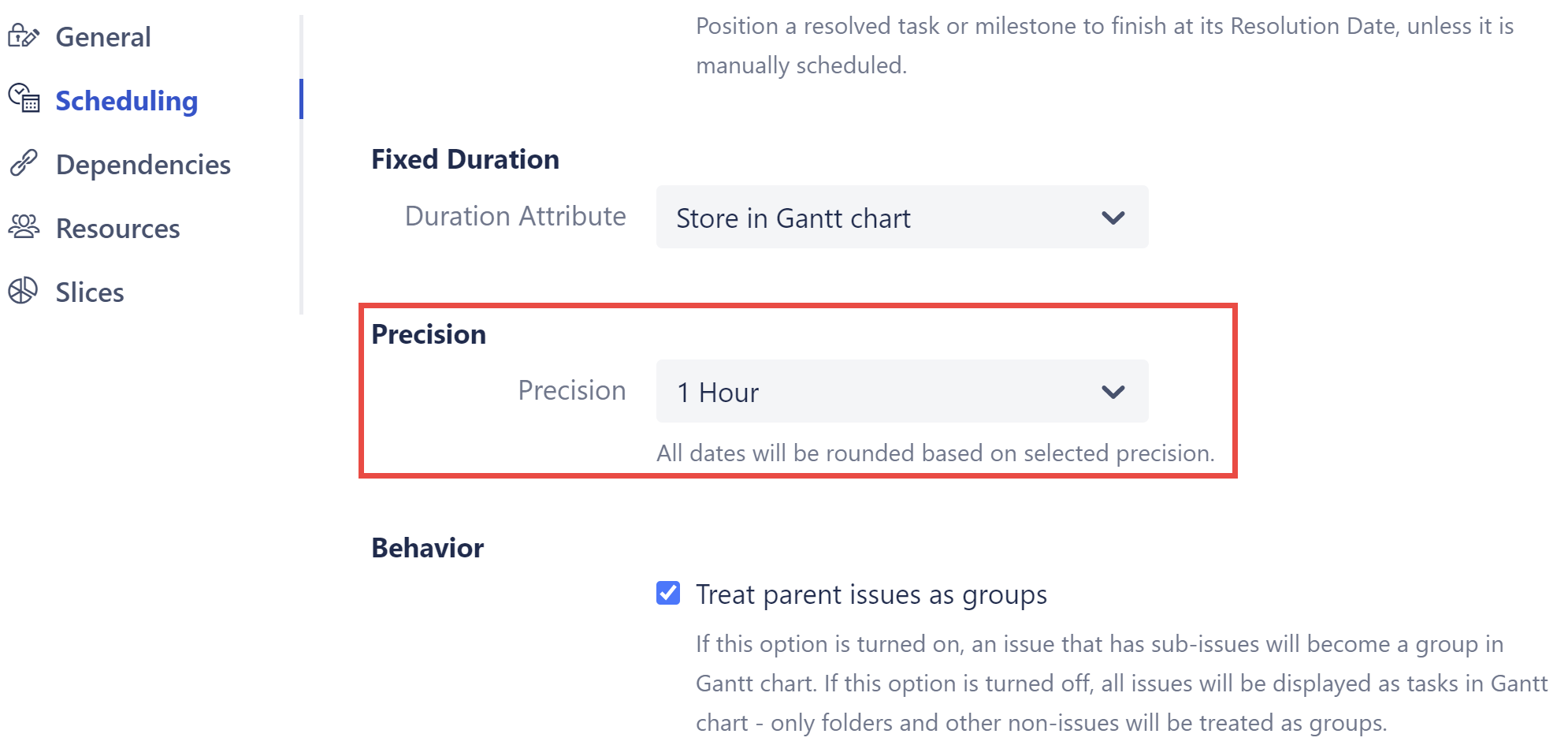1568x745 pixels.
Task: Click the chevron arrow beside 1 Hour
Action: [1113, 392]
